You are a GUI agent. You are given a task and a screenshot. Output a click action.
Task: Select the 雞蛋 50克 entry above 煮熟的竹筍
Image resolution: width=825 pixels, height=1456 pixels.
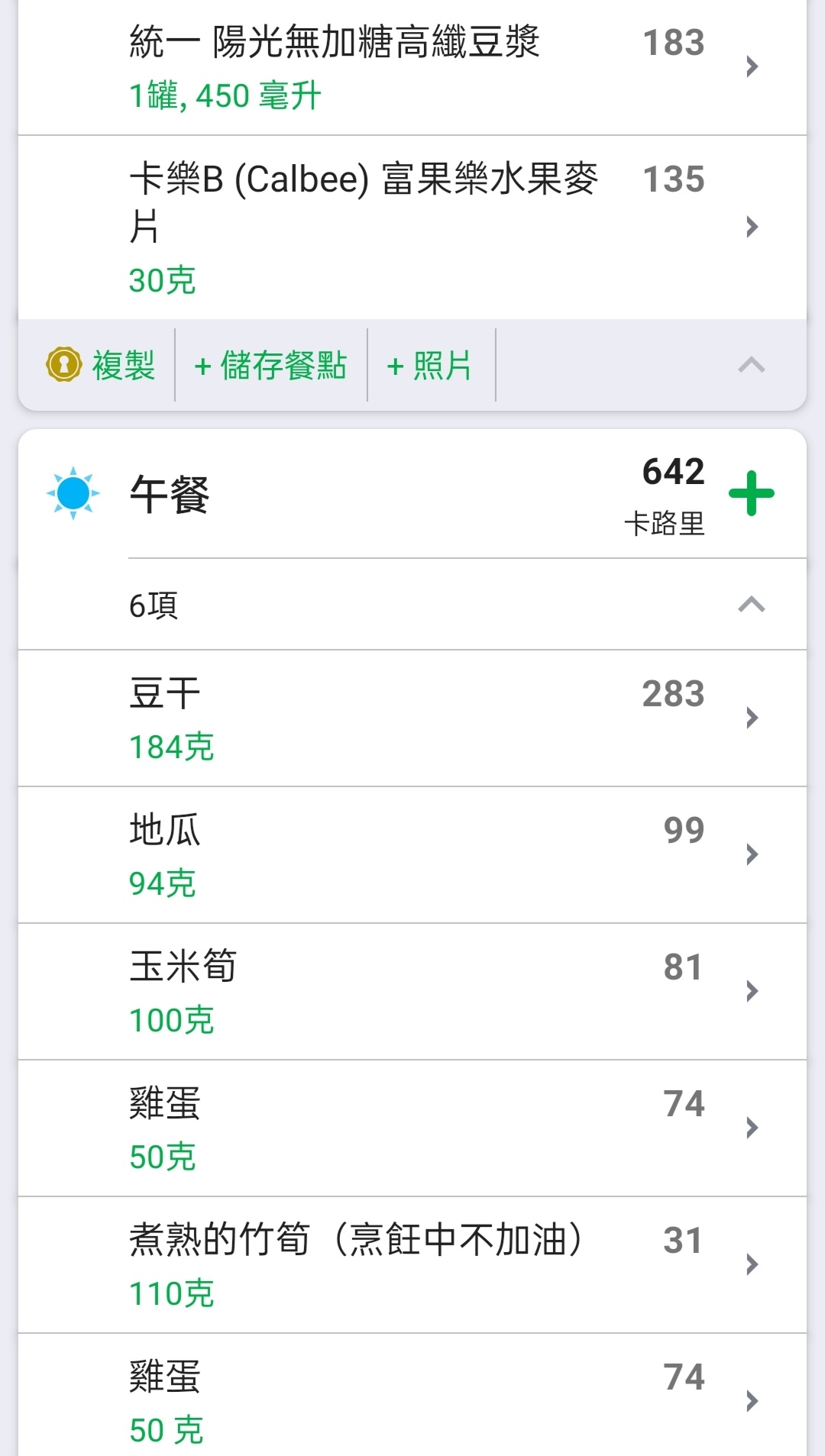click(x=412, y=1128)
